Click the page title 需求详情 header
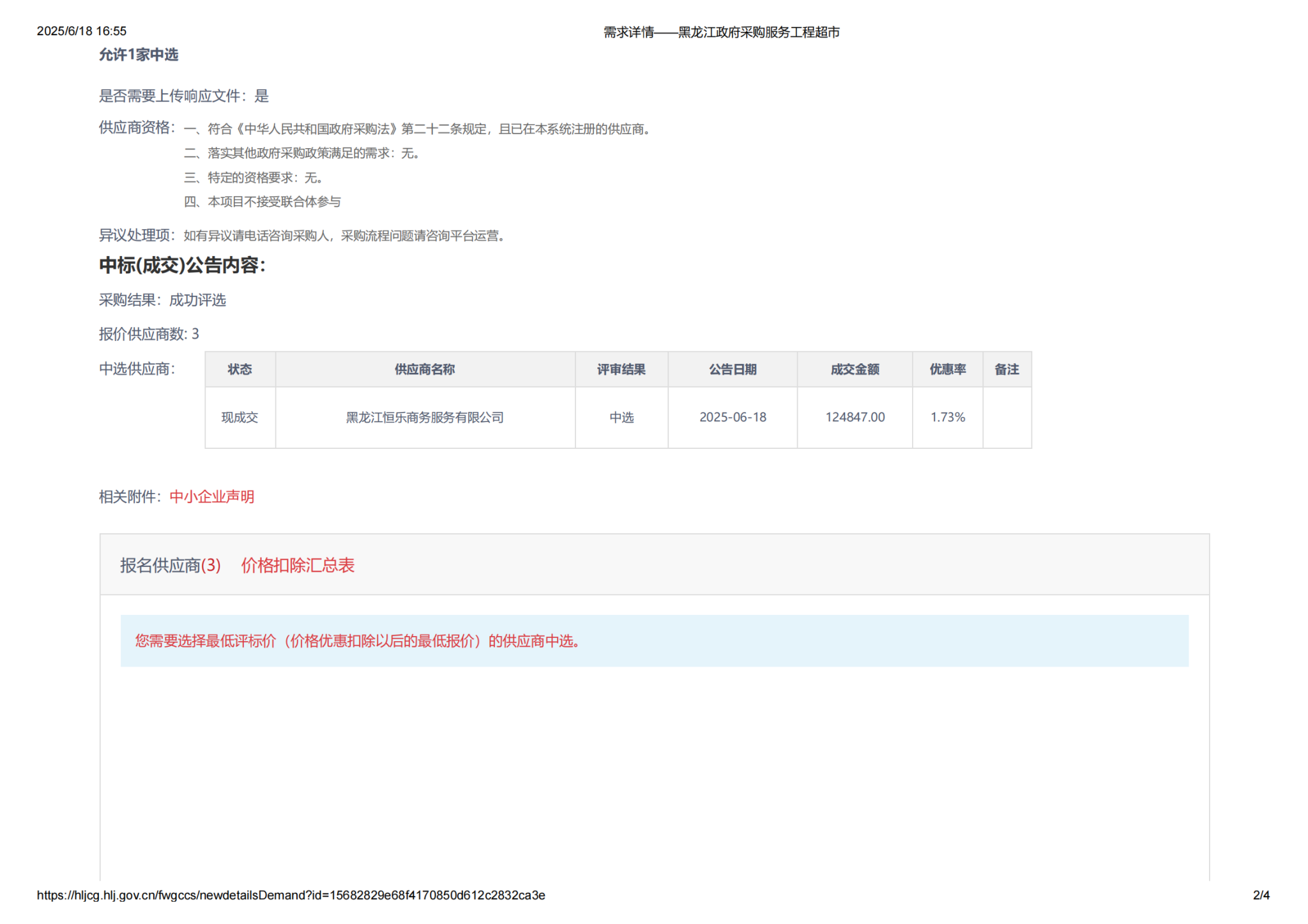 pos(721,32)
